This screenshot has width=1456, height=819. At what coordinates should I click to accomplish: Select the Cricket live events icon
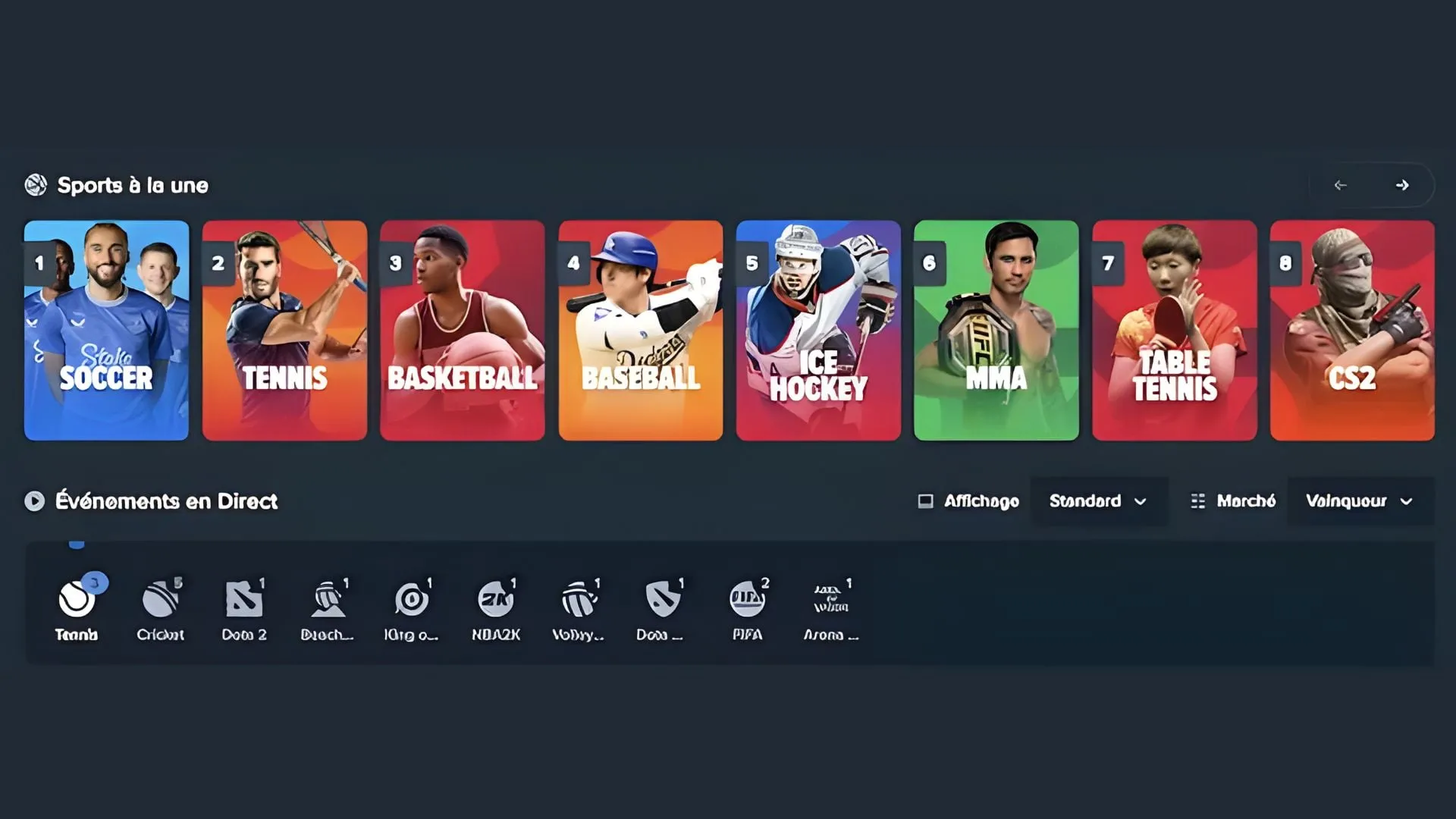(160, 601)
